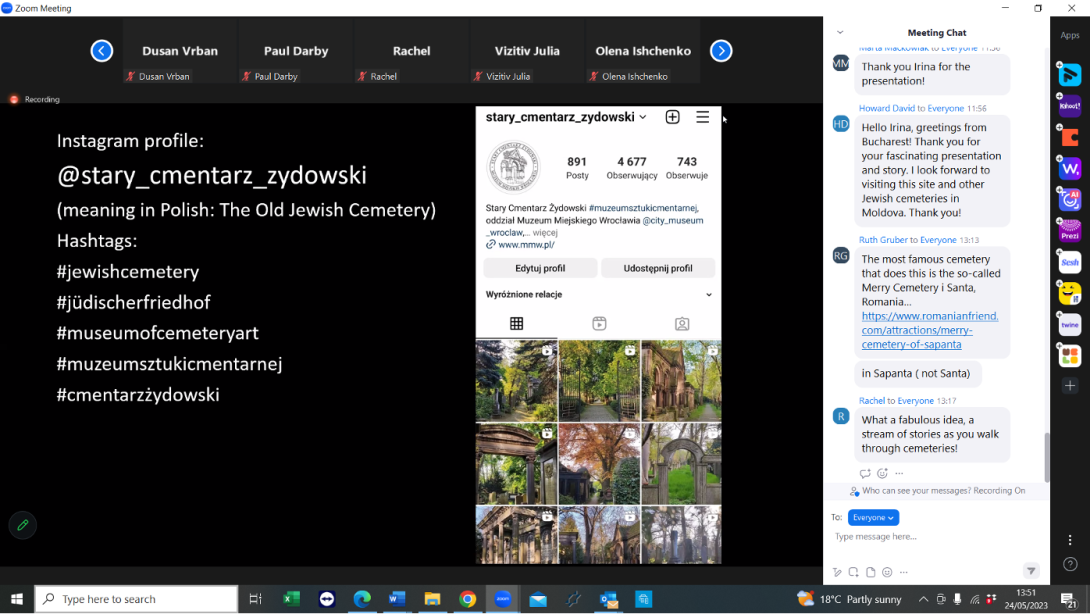Open more chat toolbar options
Viewport: 1090px width, 614px height.
pyautogui.click(x=904, y=572)
